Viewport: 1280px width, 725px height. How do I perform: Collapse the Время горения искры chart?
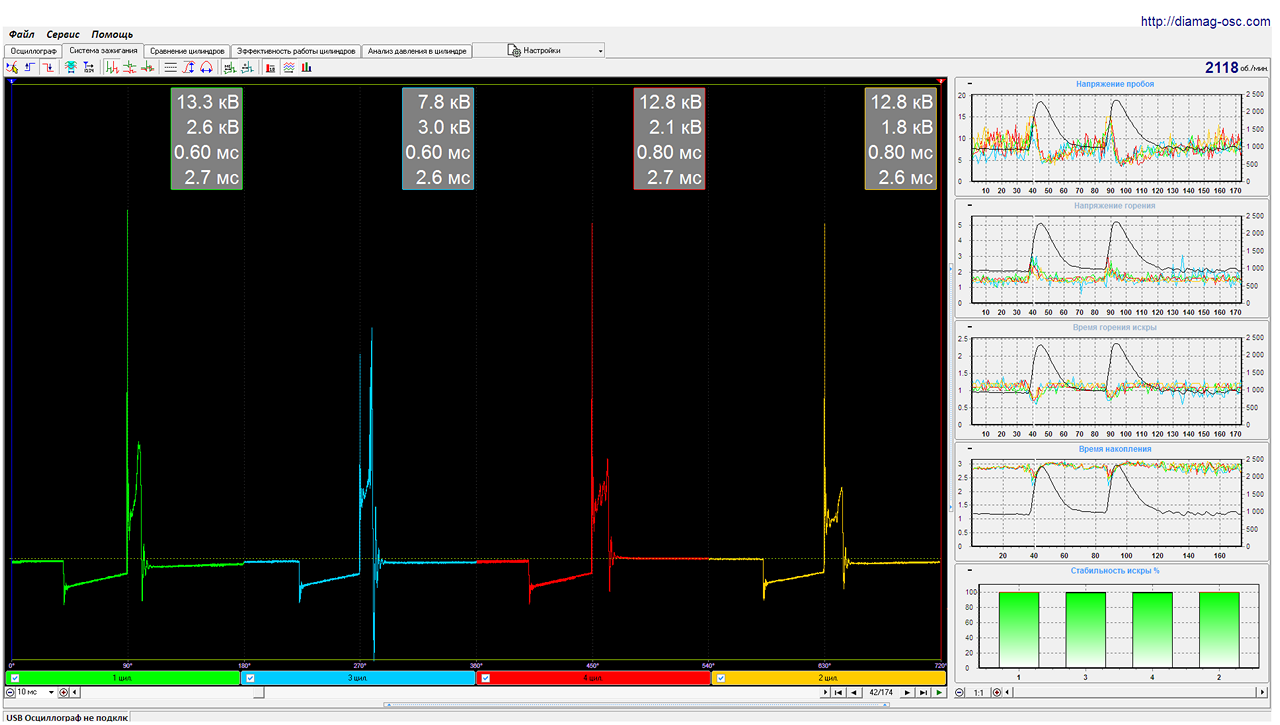pyautogui.click(x=970, y=327)
